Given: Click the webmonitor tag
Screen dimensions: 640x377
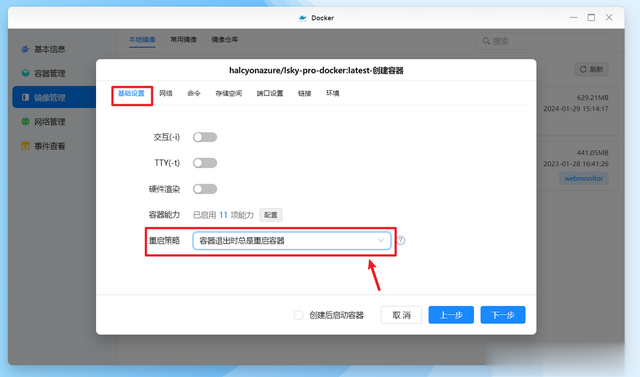Looking at the screenshot, I should tap(584, 178).
